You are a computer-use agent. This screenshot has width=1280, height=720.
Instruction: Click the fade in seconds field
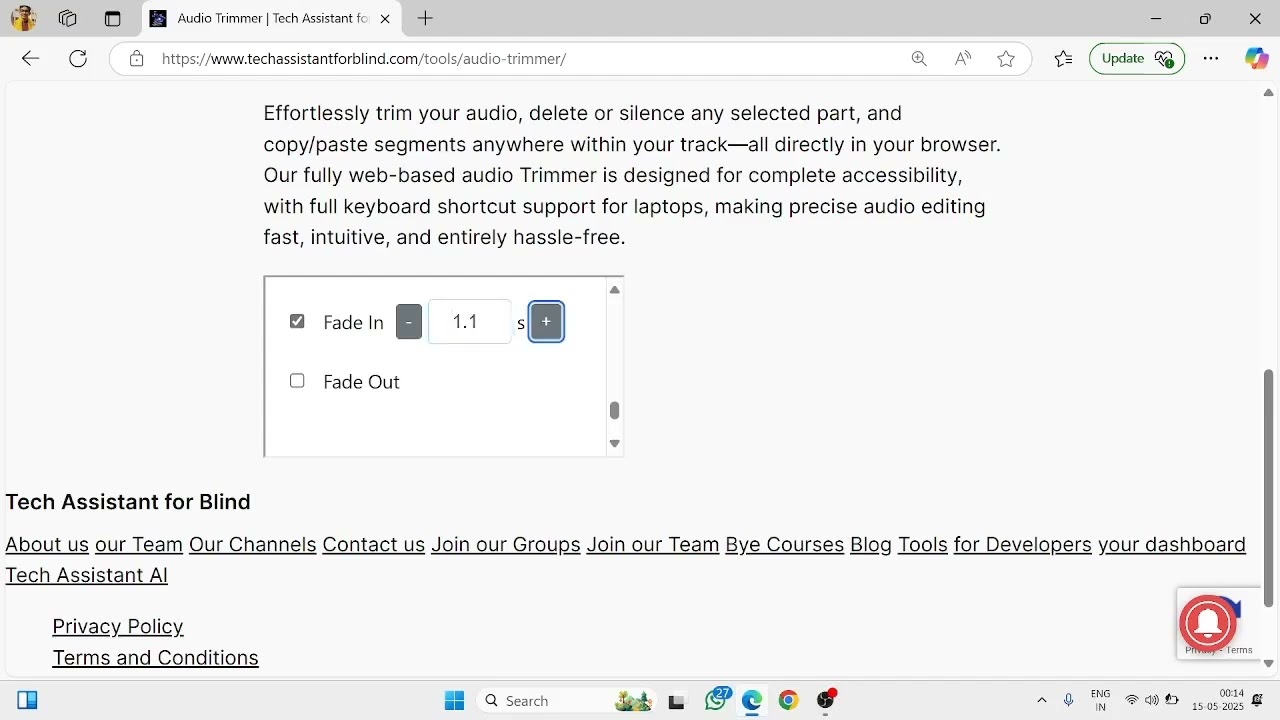tap(470, 322)
